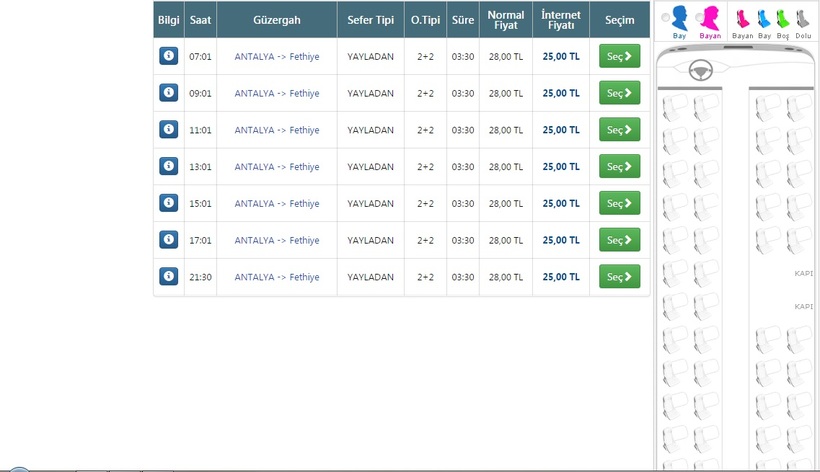Click the gray Dolu seat legend icon
Viewport: 820px width, 472px height.
point(802,18)
